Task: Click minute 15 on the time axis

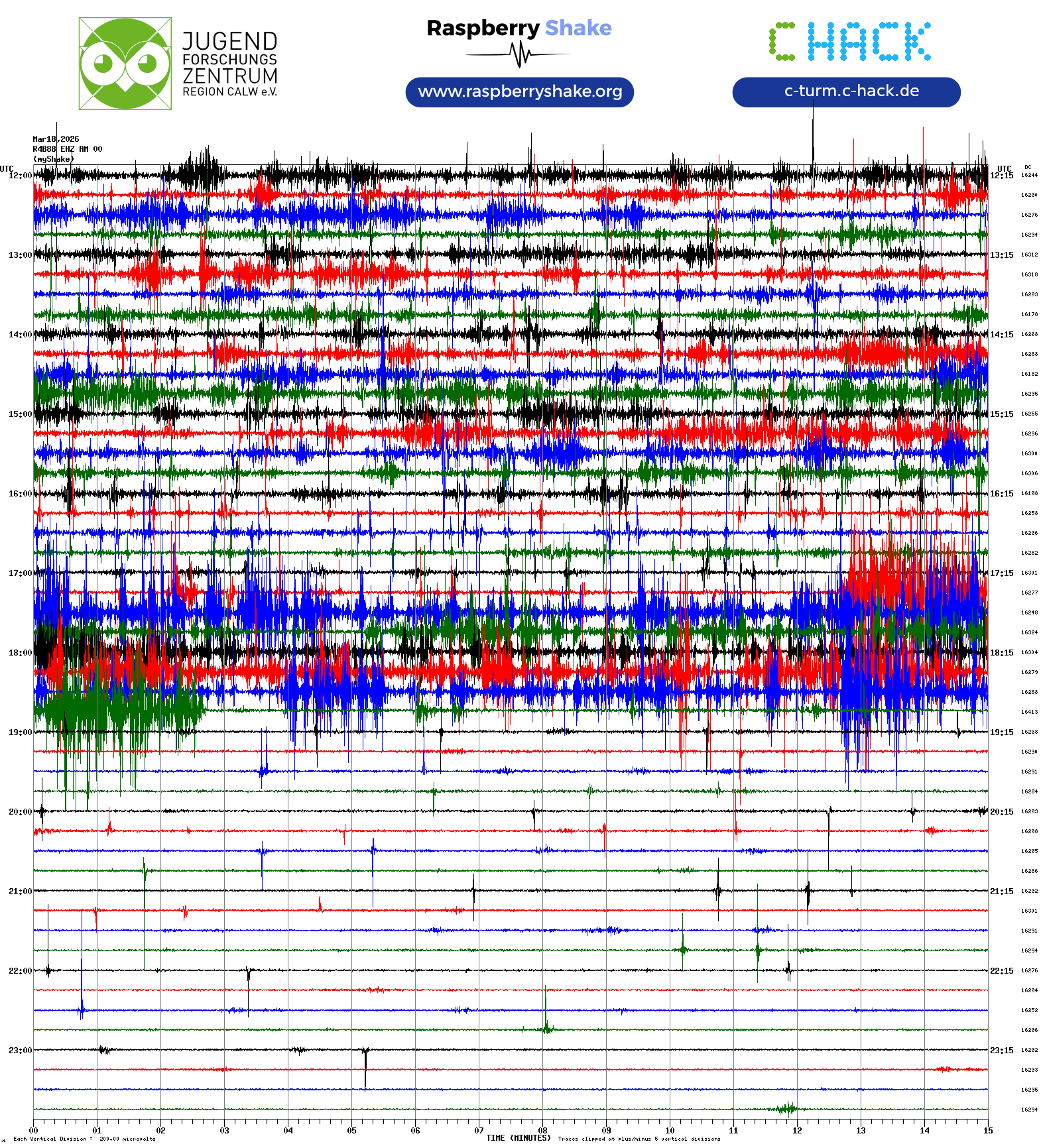Action: (987, 1131)
